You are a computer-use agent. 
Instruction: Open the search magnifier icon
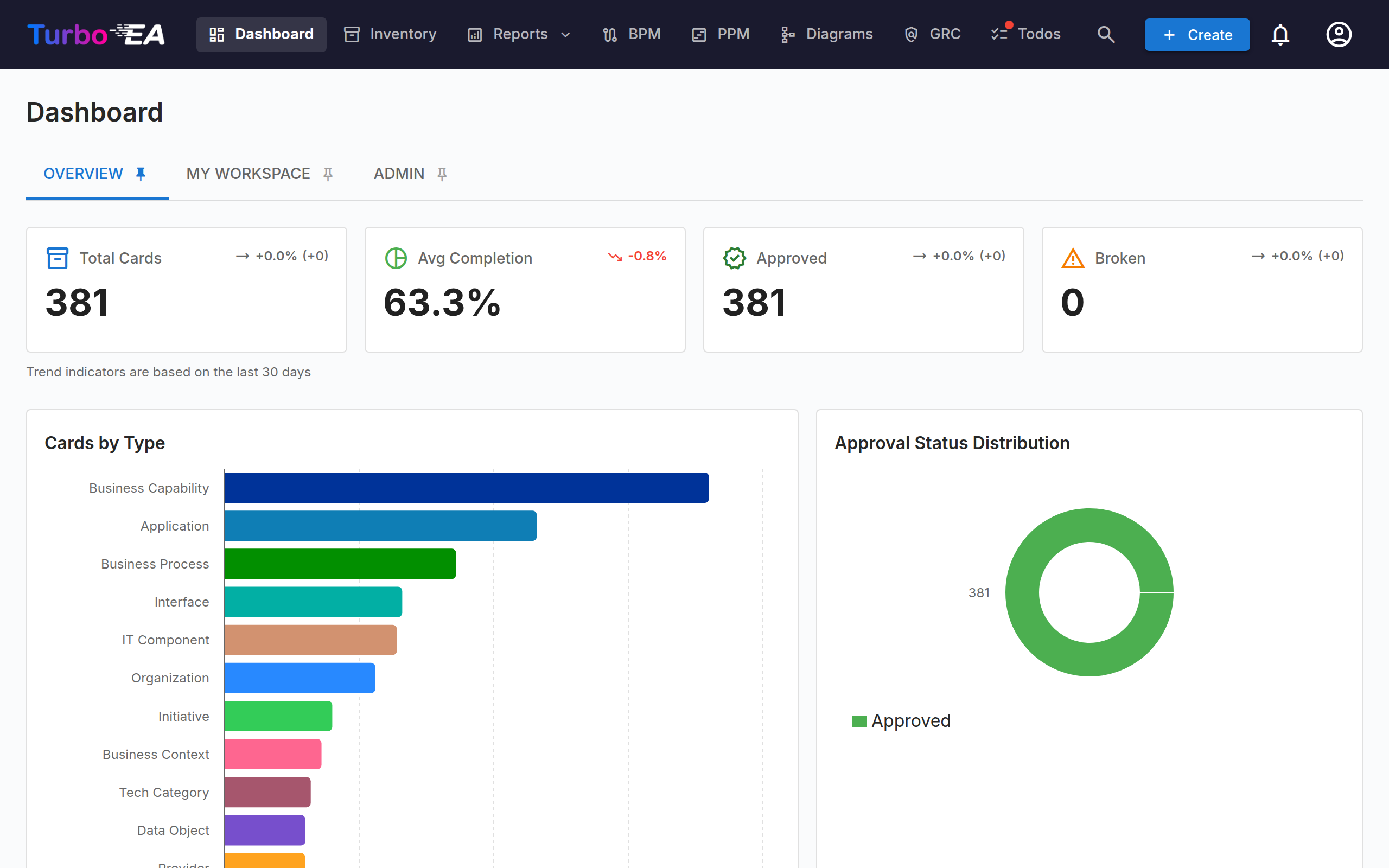point(1105,34)
